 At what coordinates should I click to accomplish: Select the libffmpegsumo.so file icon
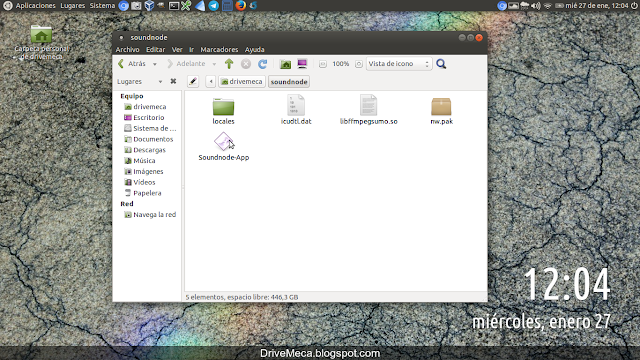(368, 105)
